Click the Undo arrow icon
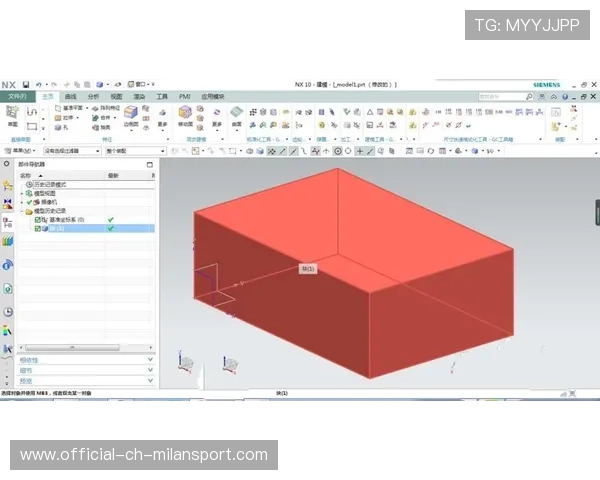The width and height of the screenshot is (600, 480). [39, 85]
